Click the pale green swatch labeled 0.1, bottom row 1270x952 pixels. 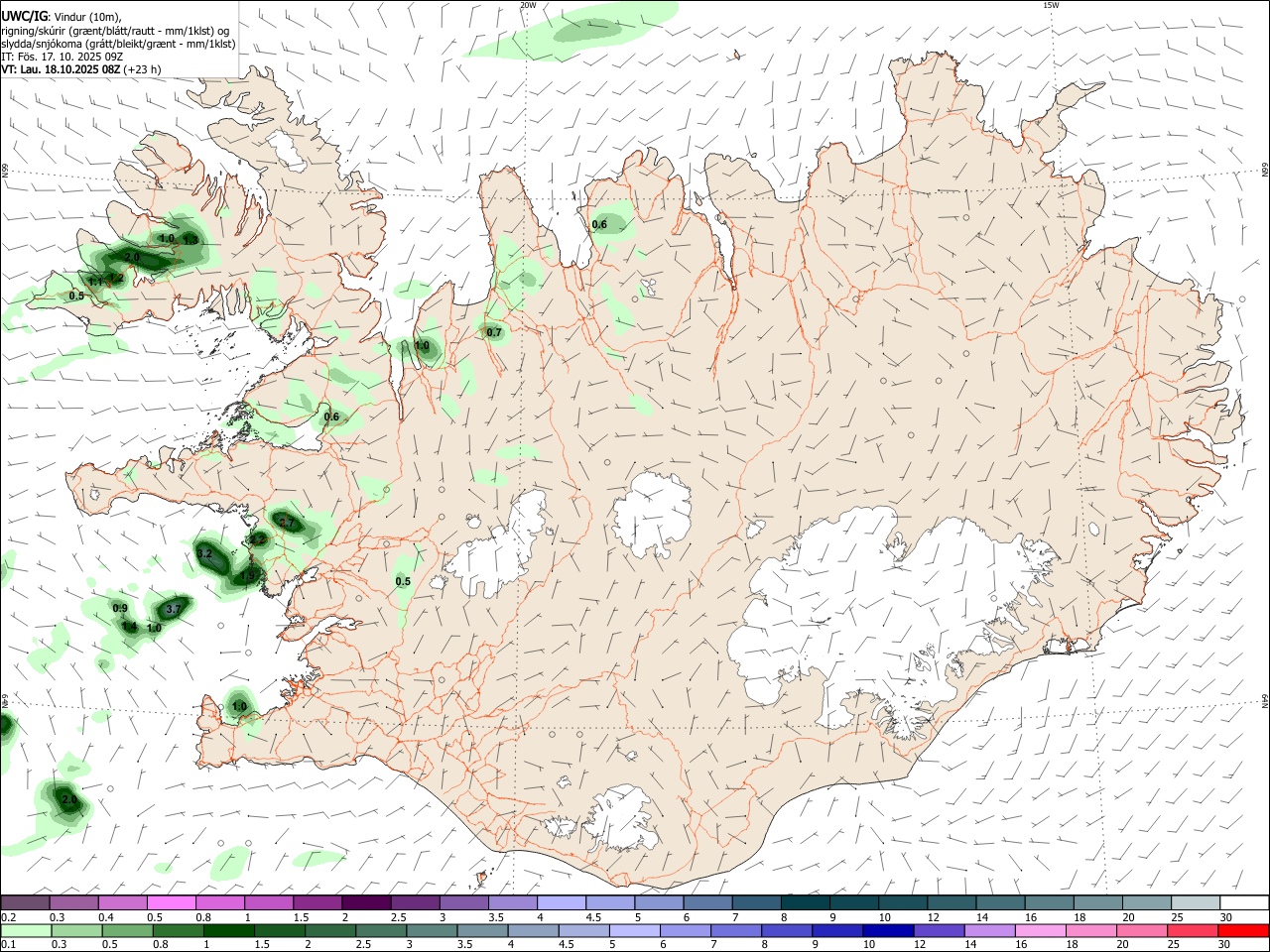point(26,930)
